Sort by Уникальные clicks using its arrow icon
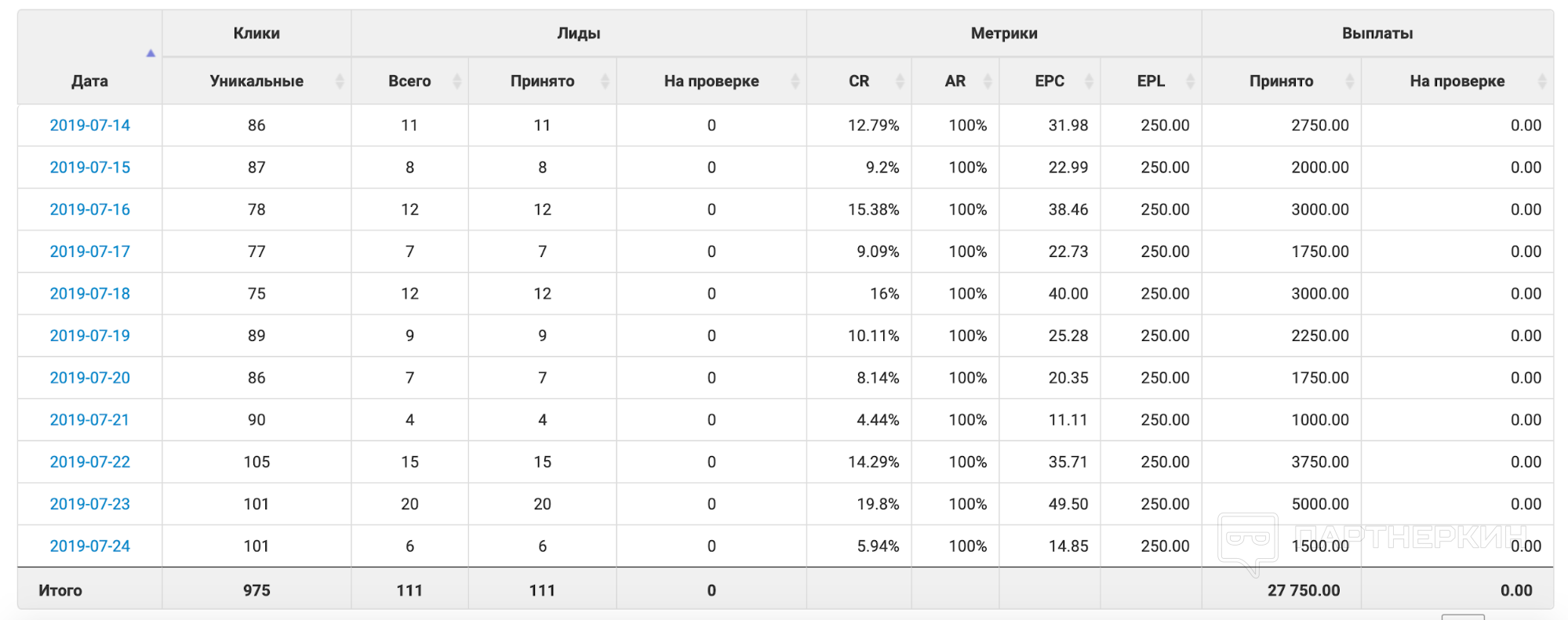This screenshot has height=620, width=1568. tap(340, 81)
